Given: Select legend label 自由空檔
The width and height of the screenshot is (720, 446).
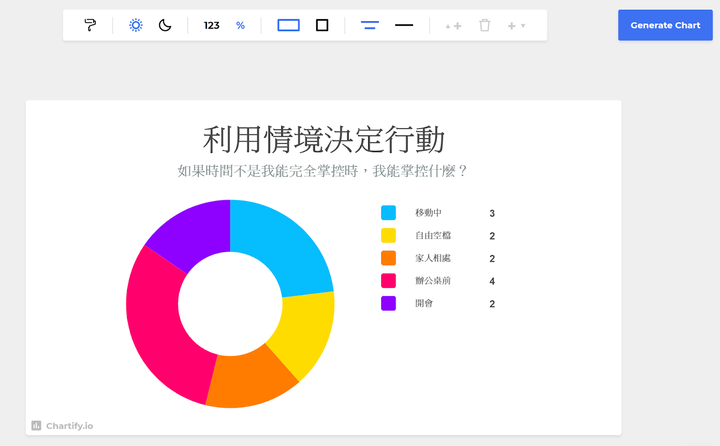Looking at the screenshot, I should coord(433,235).
